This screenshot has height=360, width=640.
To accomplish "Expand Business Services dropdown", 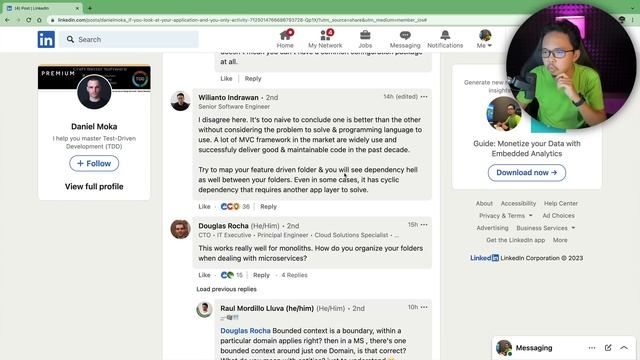I will (x=546, y=228).
